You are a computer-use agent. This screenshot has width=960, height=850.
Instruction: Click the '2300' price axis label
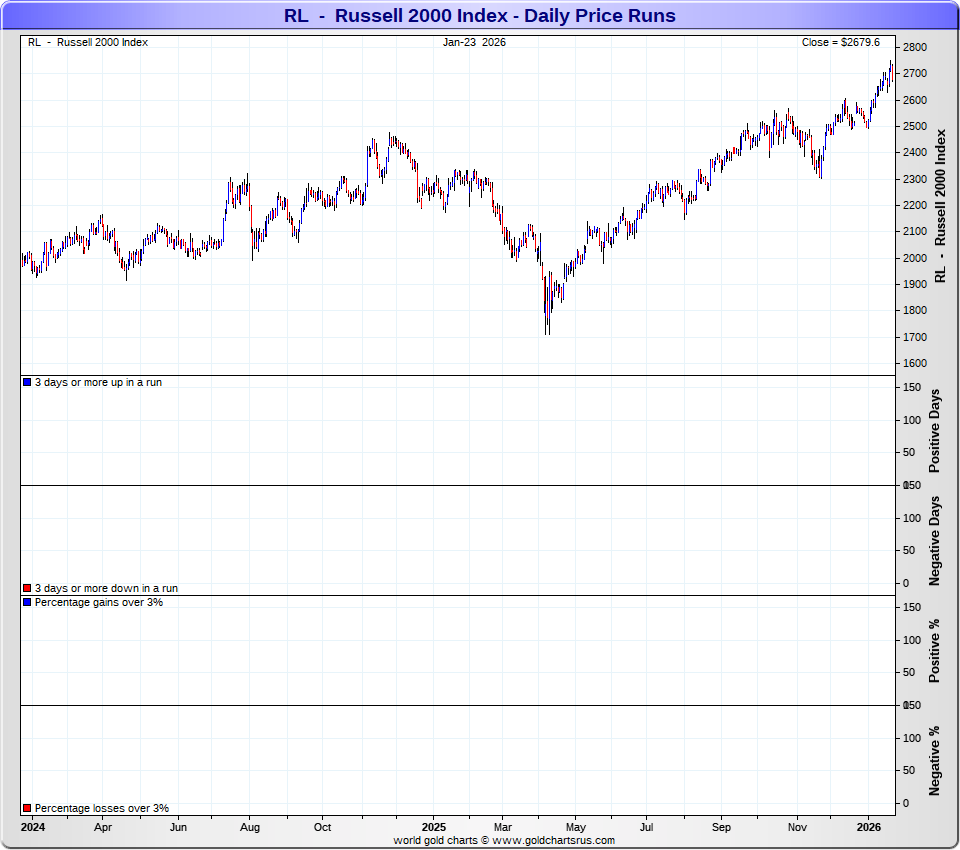[x=915, y=179]
